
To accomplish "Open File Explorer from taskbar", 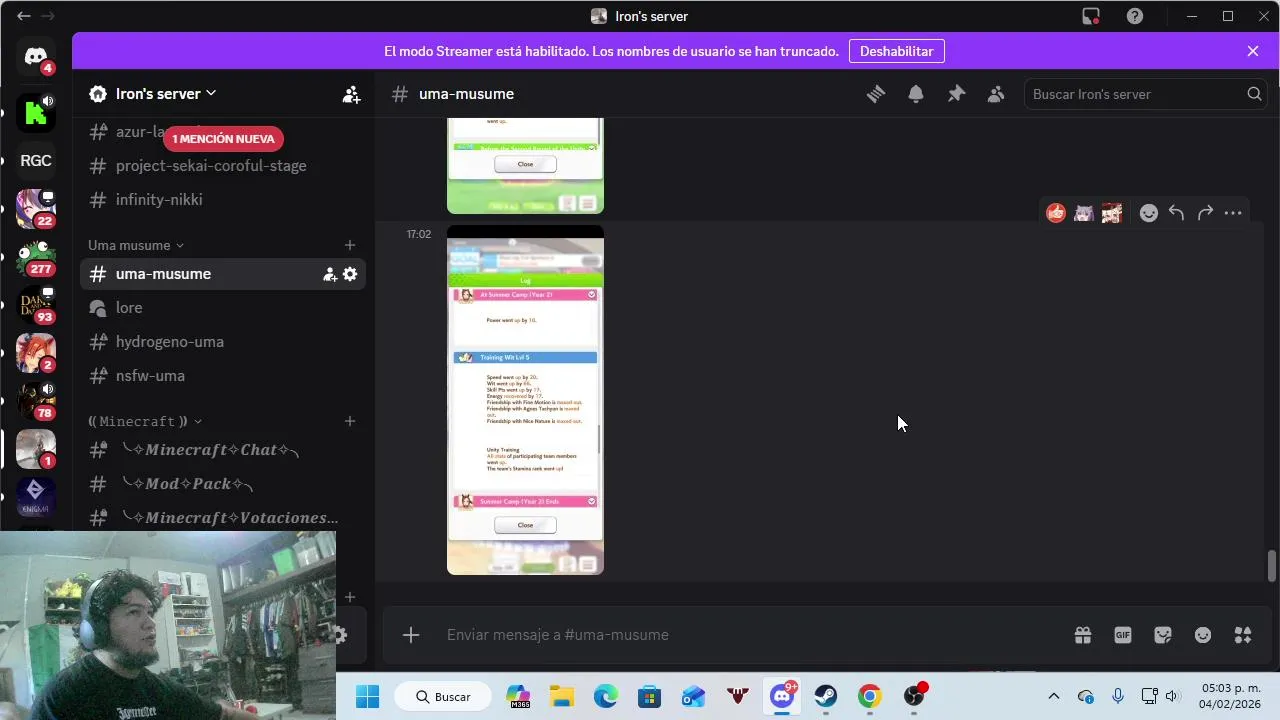I will (562, 696).
